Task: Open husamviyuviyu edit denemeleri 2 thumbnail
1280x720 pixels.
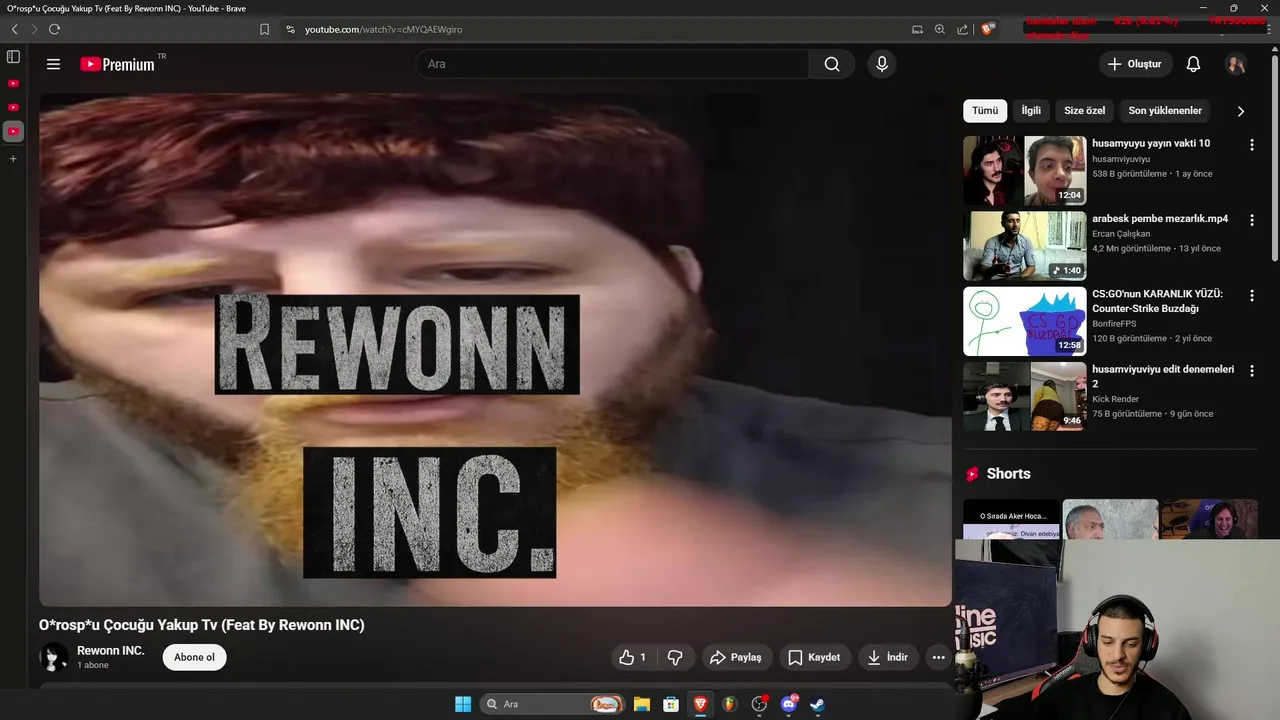Action: (x=1024, y=396)
